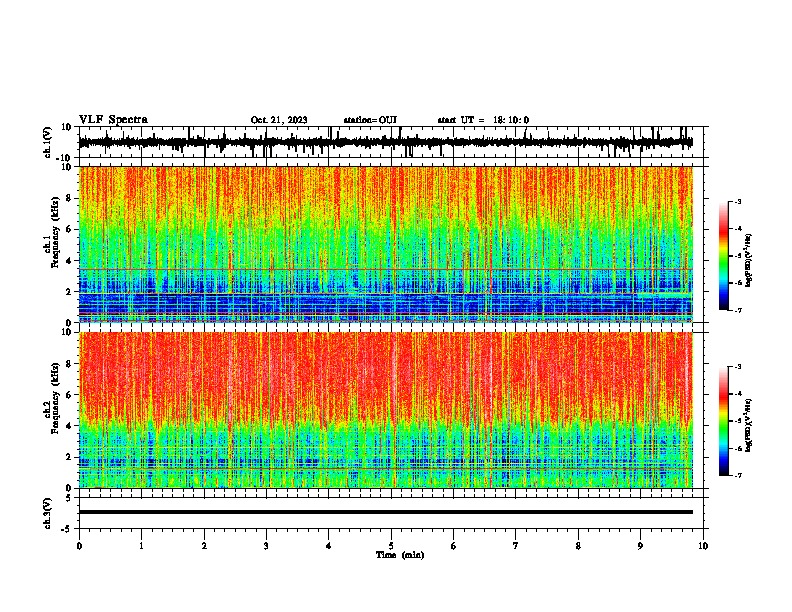Click time axis tick label "7"

click(516, 546)
